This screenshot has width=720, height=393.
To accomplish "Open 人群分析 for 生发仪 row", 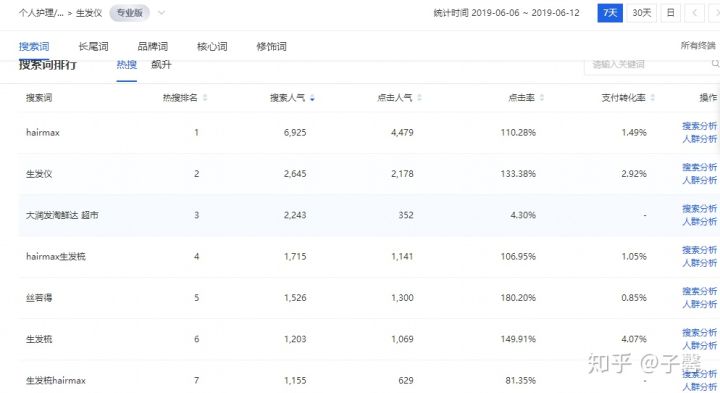I will click(699, 180).
